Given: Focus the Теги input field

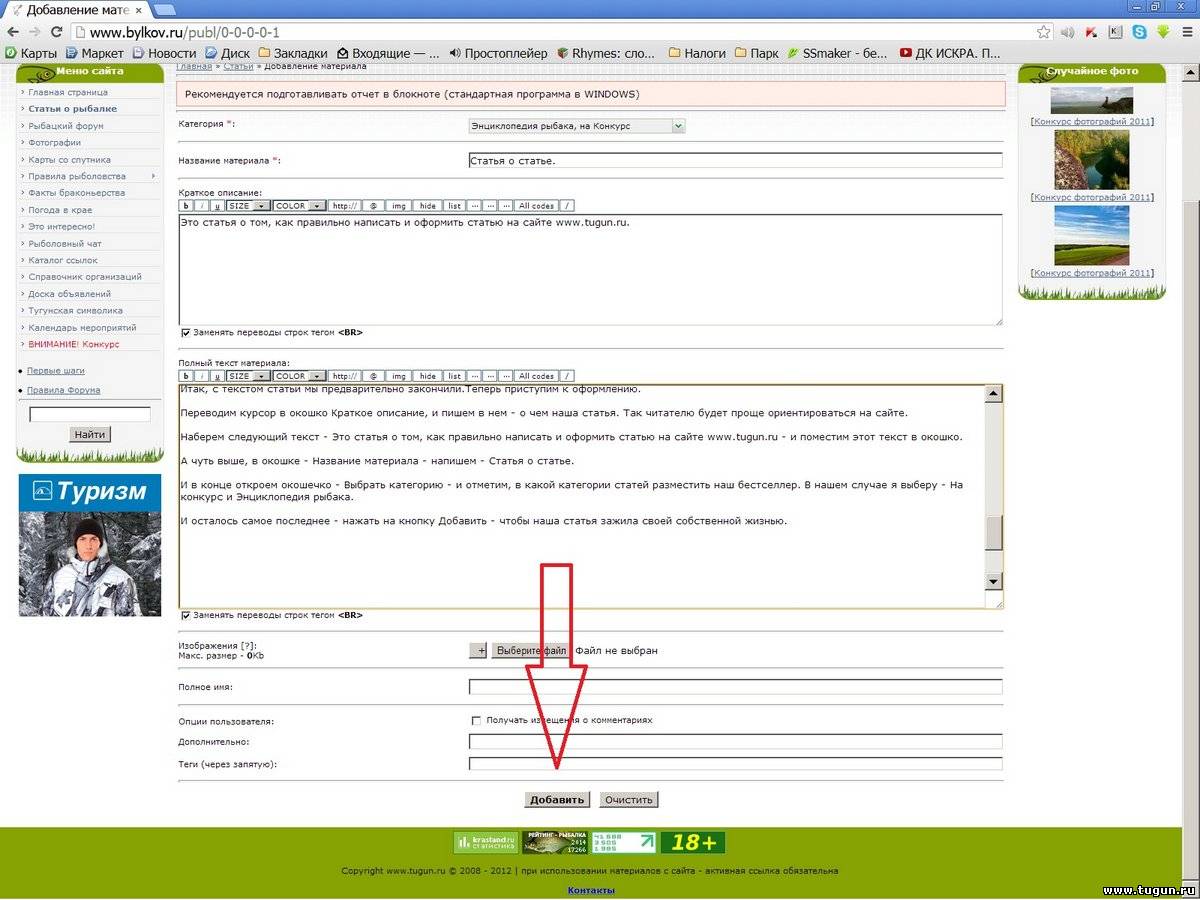Looking at the screenshot, I should 735,764.
